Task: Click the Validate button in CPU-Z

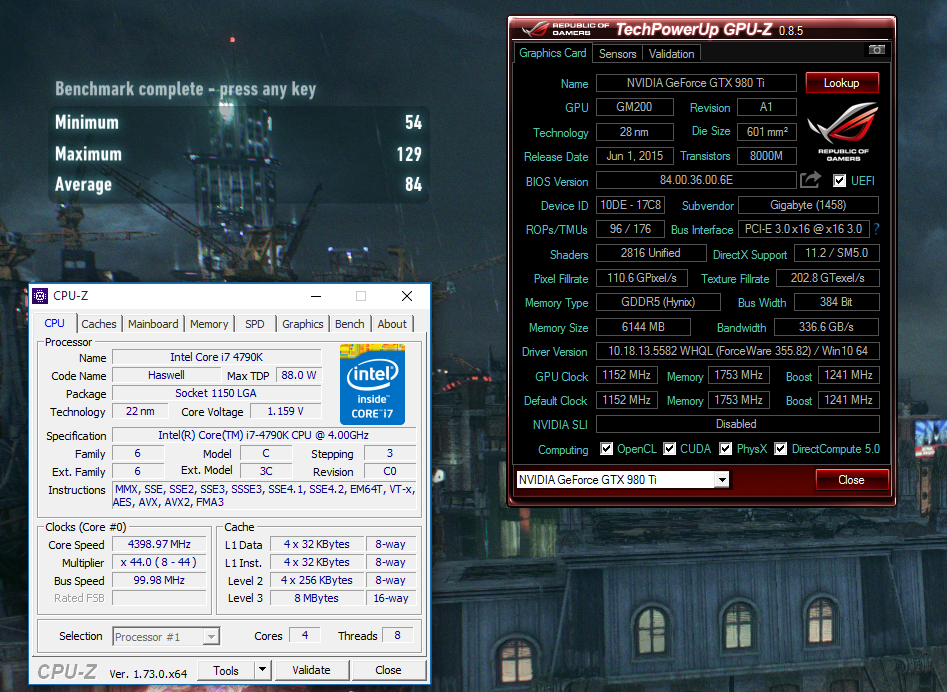Action: 311,670
